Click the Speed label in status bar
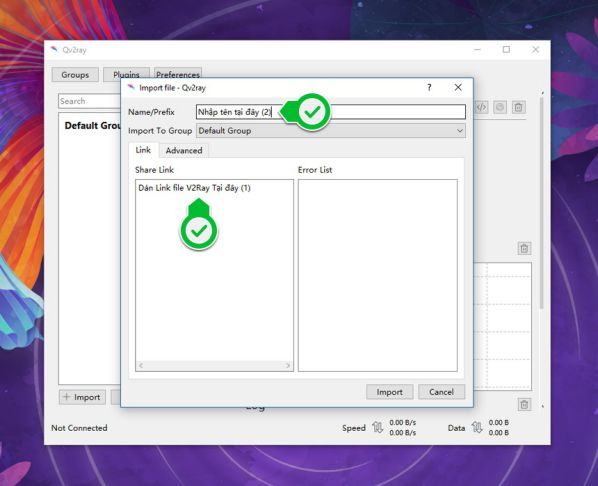Viewport: 598px width, 486px height. 354,428
